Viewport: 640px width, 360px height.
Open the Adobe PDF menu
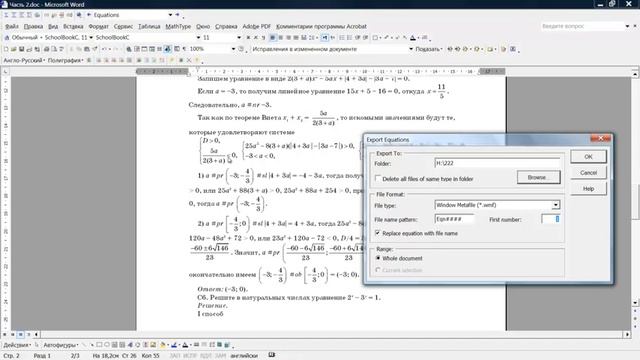tap(256, 26)
